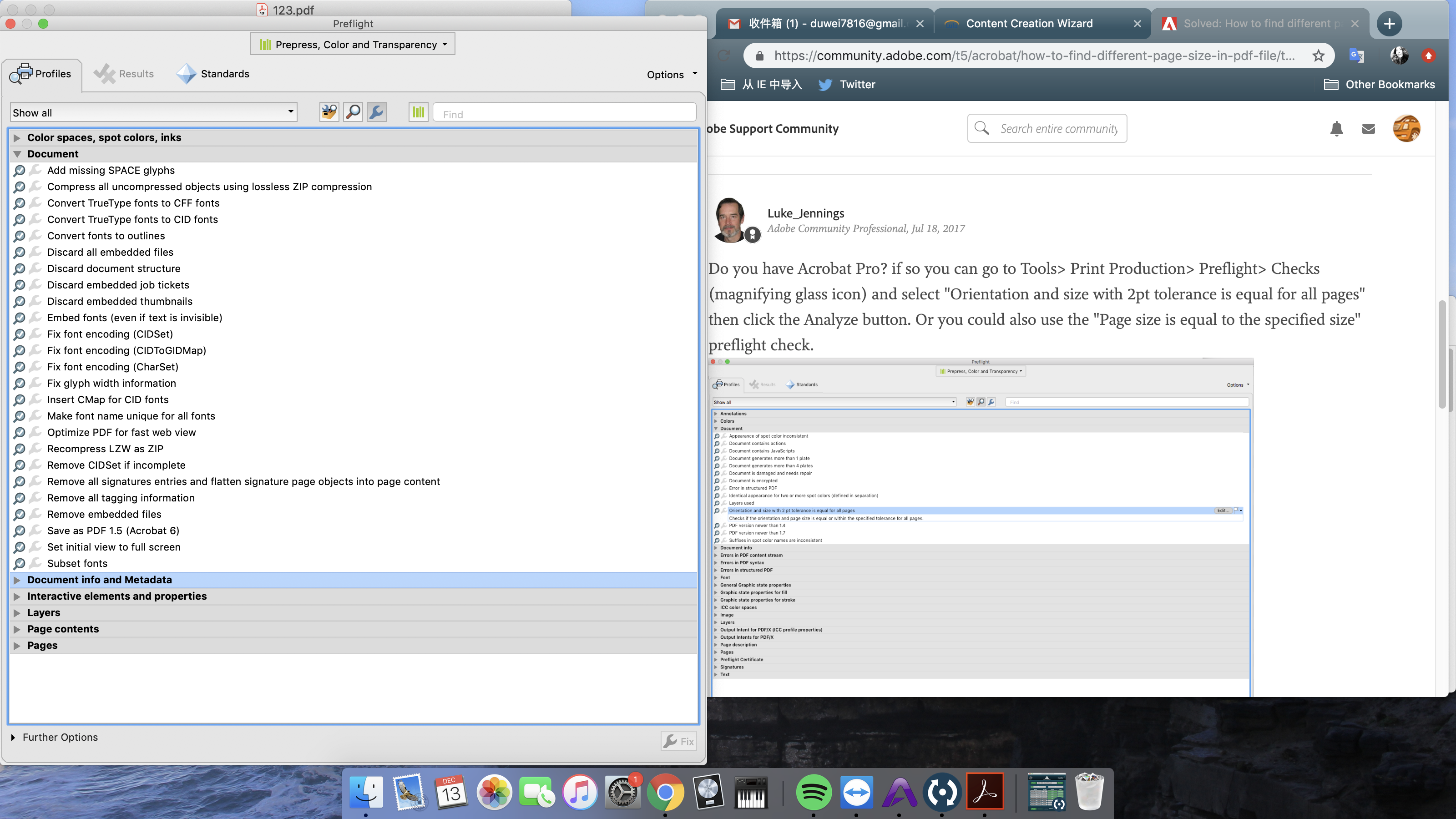Expand Further Options disclosure triangle
The image size is (1456, 819).
(13, 738)
